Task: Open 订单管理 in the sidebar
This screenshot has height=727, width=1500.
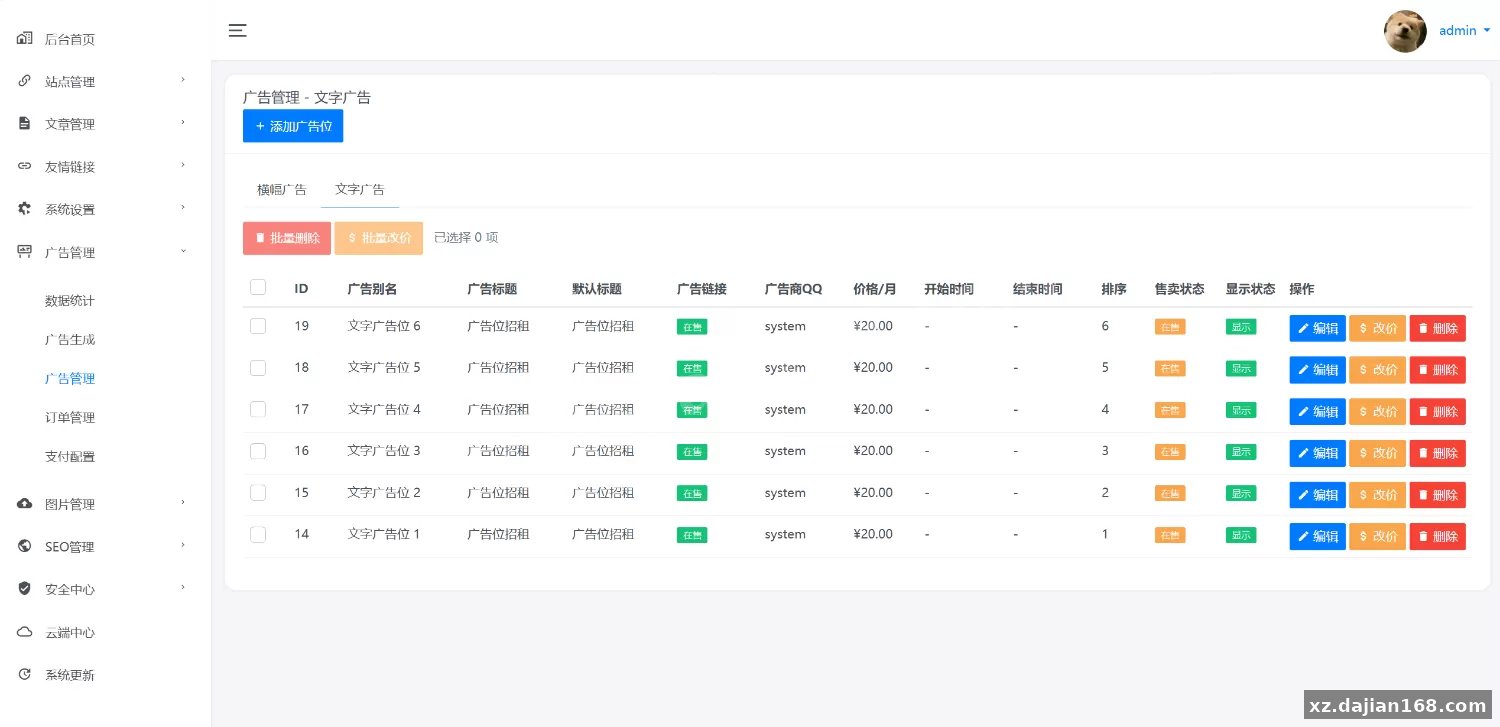Action: 70,418
